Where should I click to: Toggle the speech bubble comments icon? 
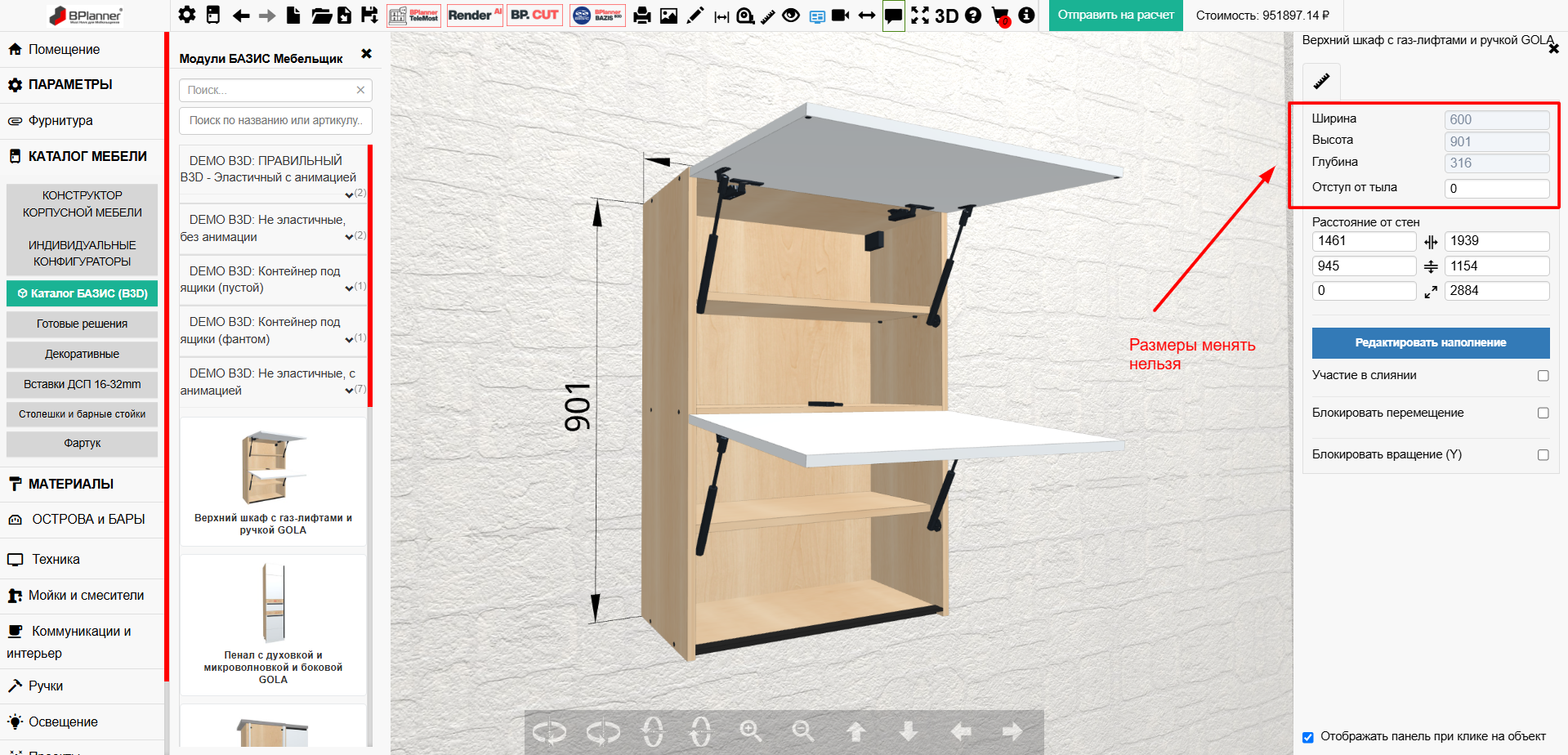(x=893, y=16)
